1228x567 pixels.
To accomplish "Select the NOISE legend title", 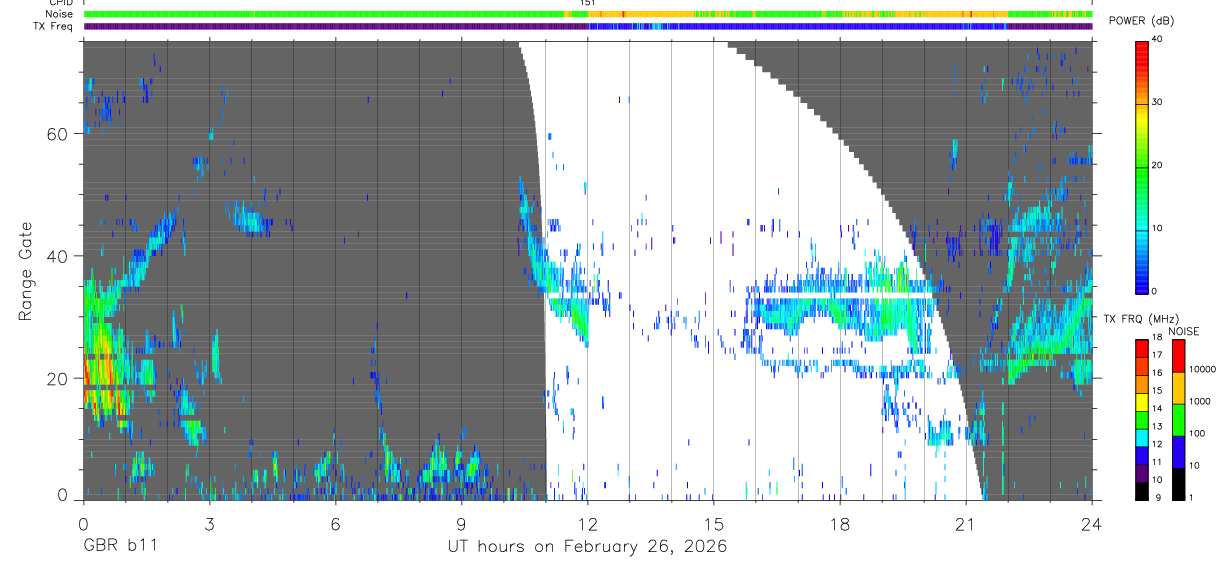I will 1184,331.
